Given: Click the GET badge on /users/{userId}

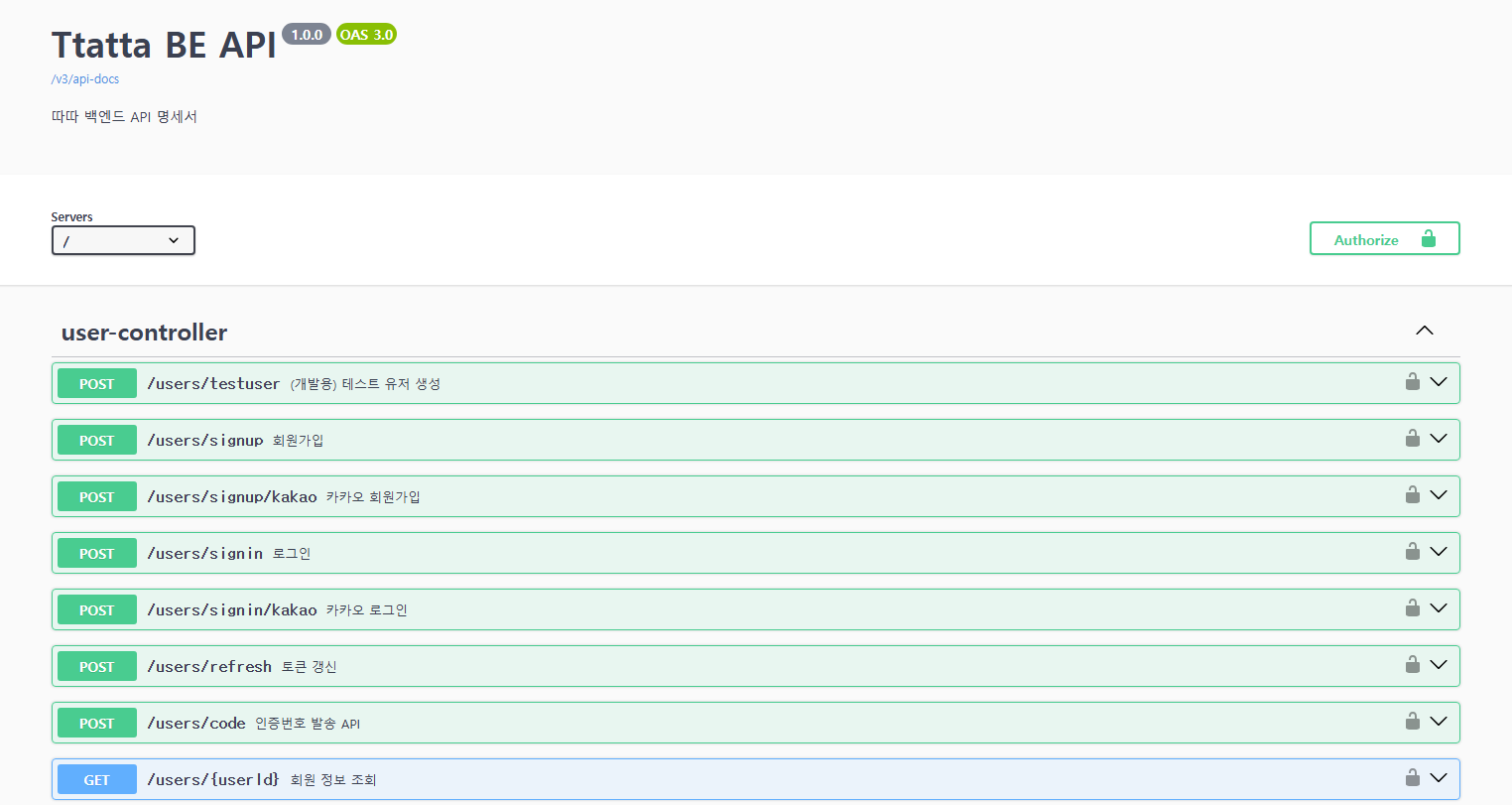Looking at the screenshot, I should click(x=96, y=779).
